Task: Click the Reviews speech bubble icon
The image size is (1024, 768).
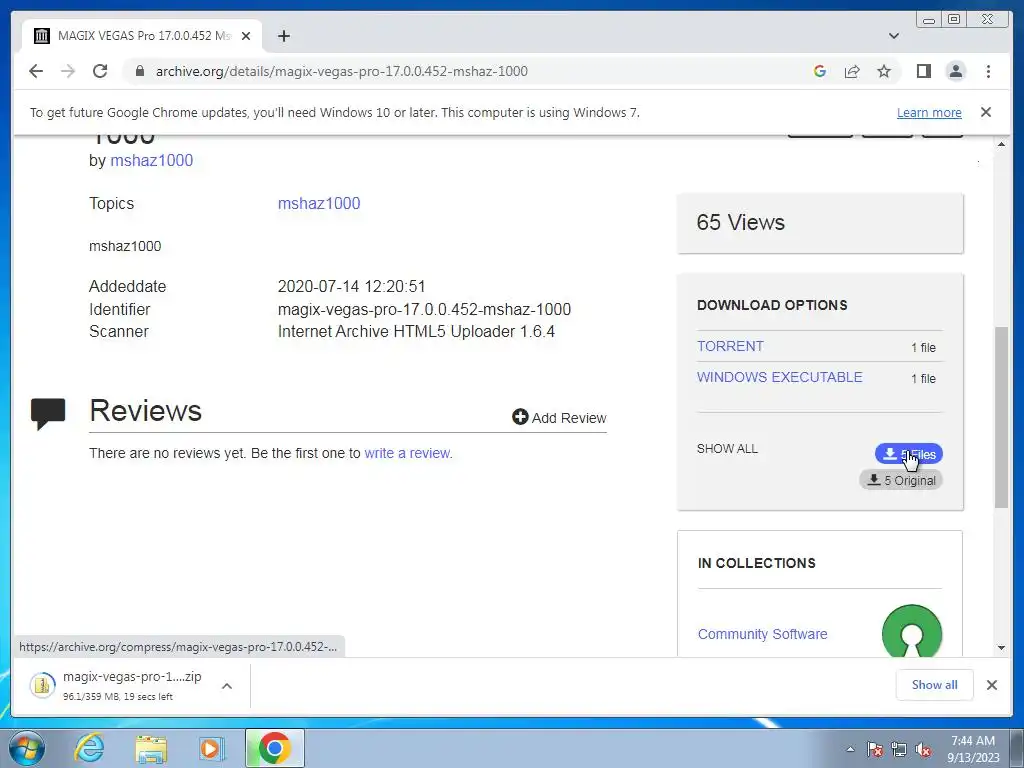Action: point(48,414)
